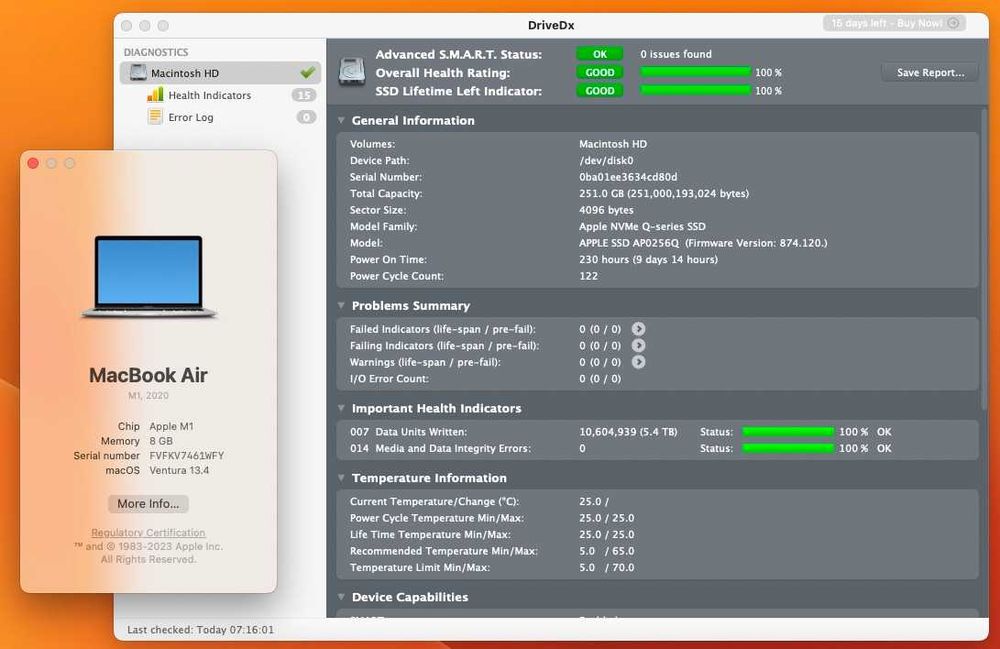Viewport: 1000px width, 649px height.
Task: Collapse the Device Capabilities section
Action: [341, 597]
